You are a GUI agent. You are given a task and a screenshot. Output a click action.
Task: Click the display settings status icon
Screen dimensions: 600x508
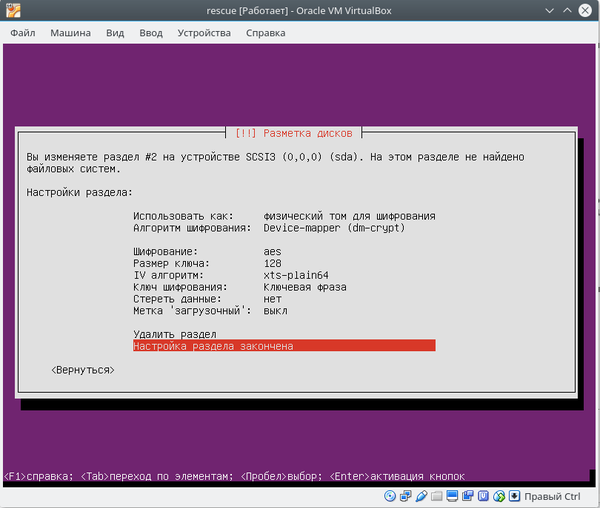click(452, 496)
